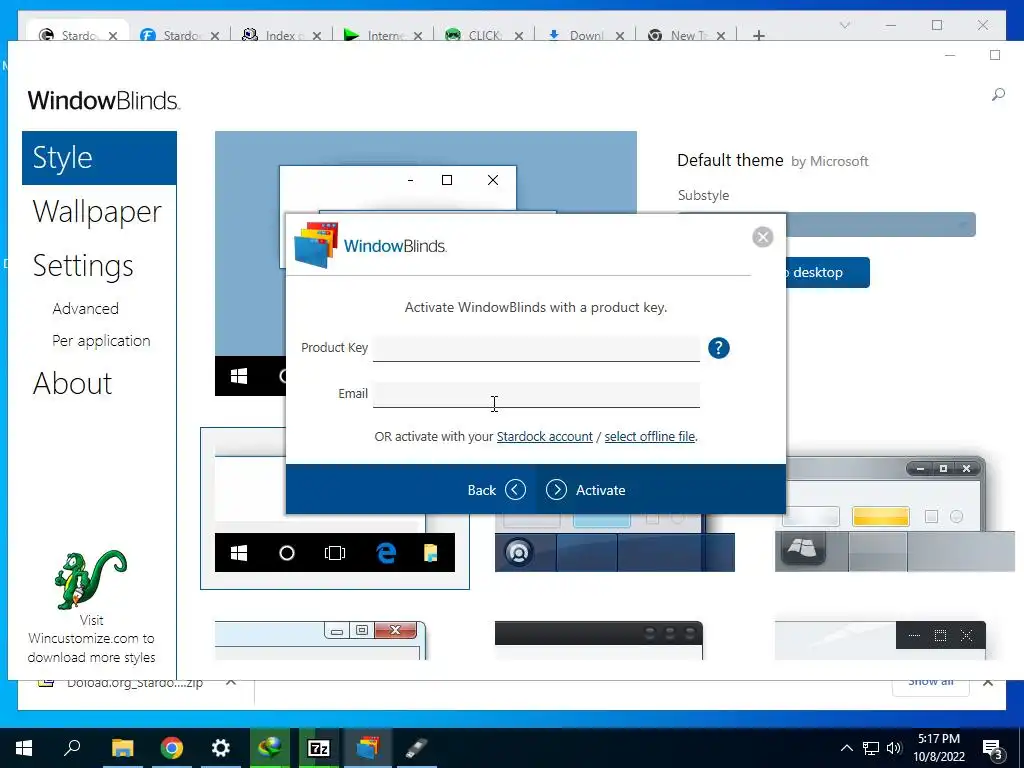Open the Advanced settings sub-item

86,308
